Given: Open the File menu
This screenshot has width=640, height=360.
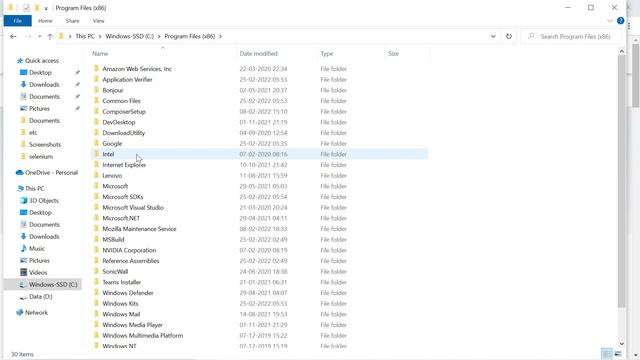Looking at the screenshot, I should (18, 21).
